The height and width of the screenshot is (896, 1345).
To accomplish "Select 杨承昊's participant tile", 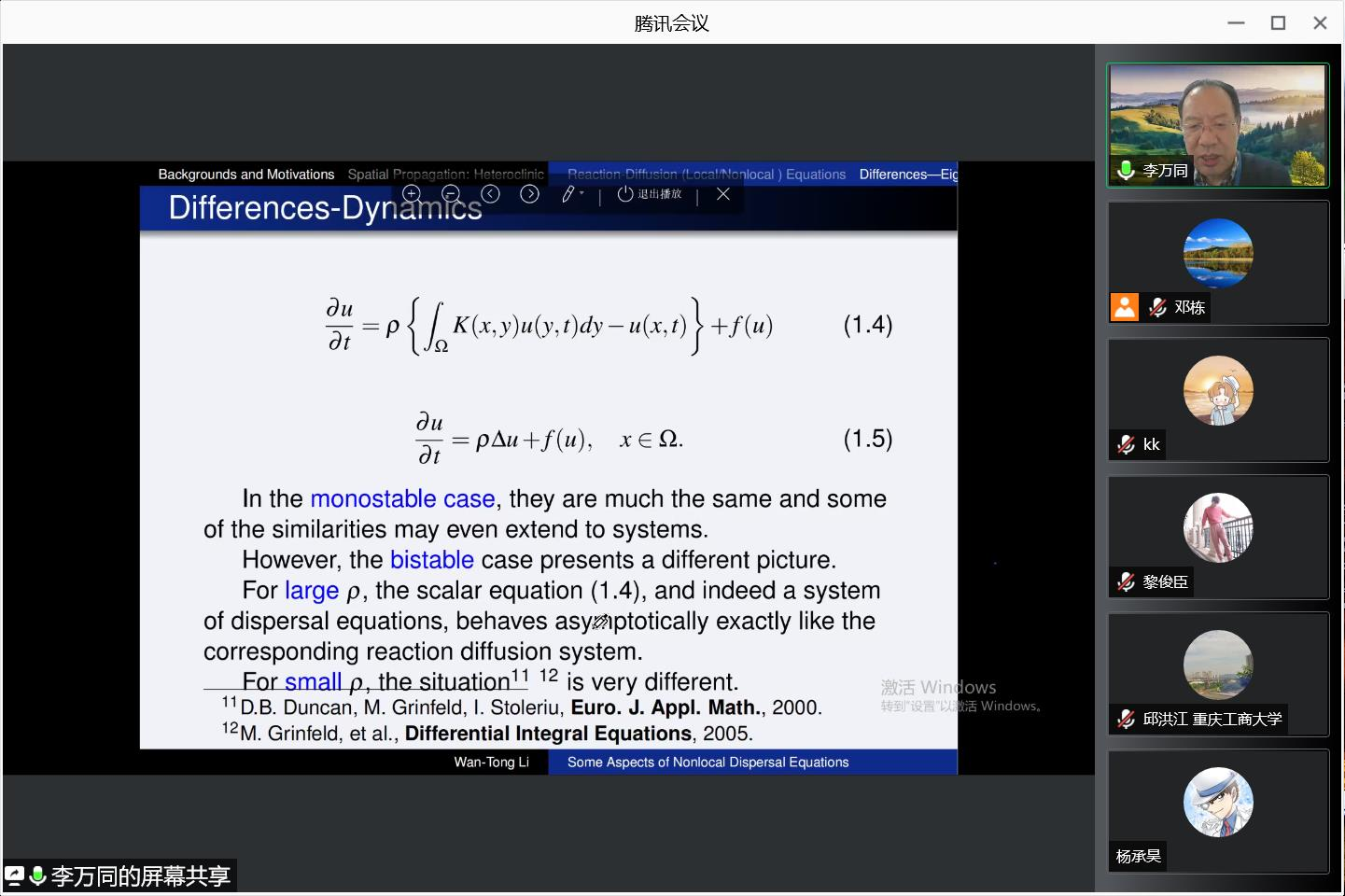I will (1217, 810).
